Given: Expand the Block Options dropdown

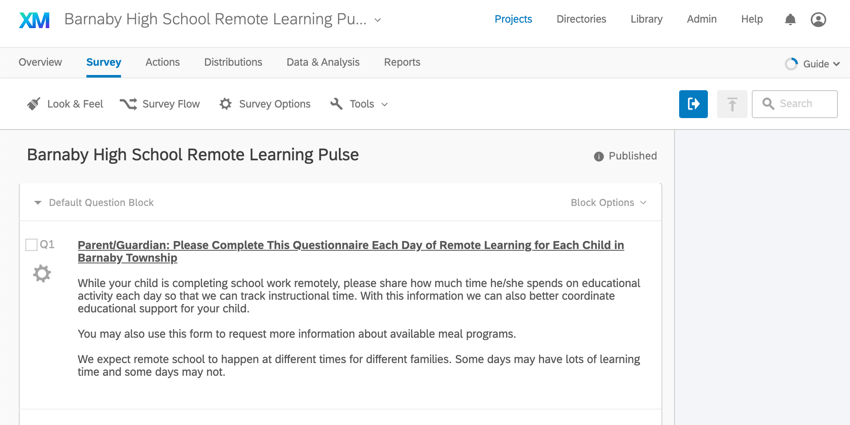Looking at the screenshot, I should [608, 203].
